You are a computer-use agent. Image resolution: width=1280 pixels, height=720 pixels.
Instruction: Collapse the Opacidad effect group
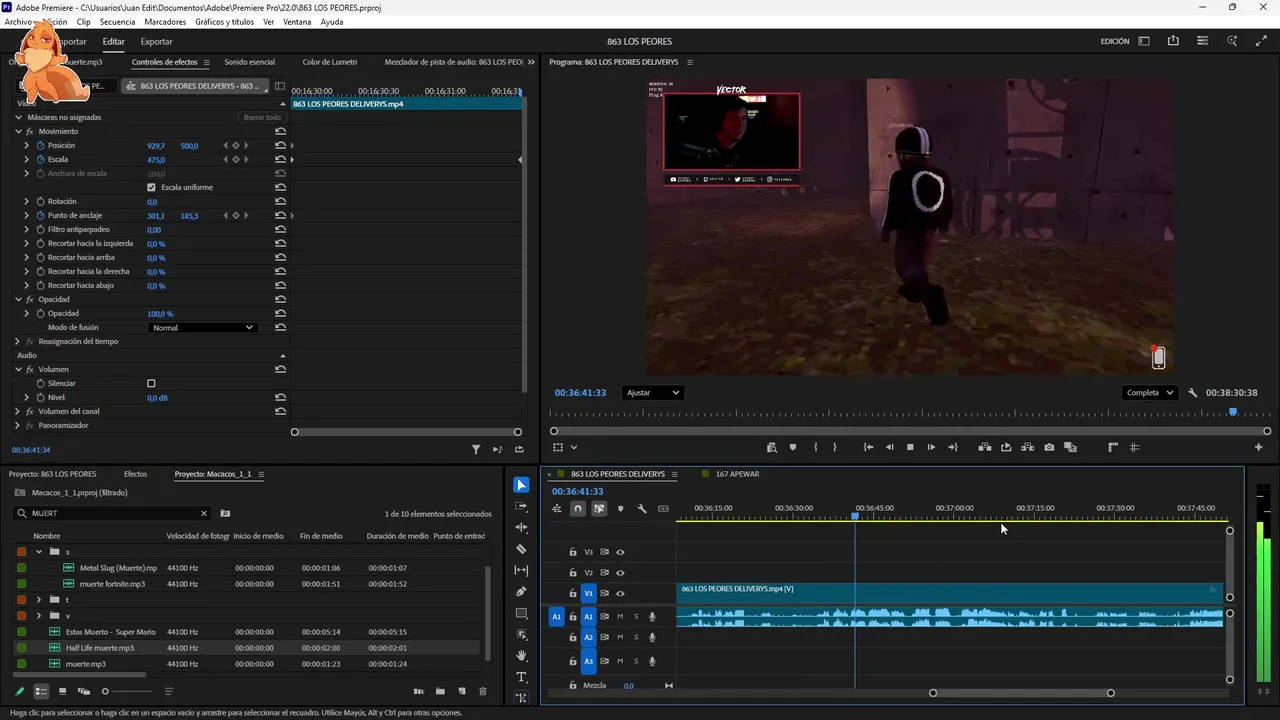(18, 300)
